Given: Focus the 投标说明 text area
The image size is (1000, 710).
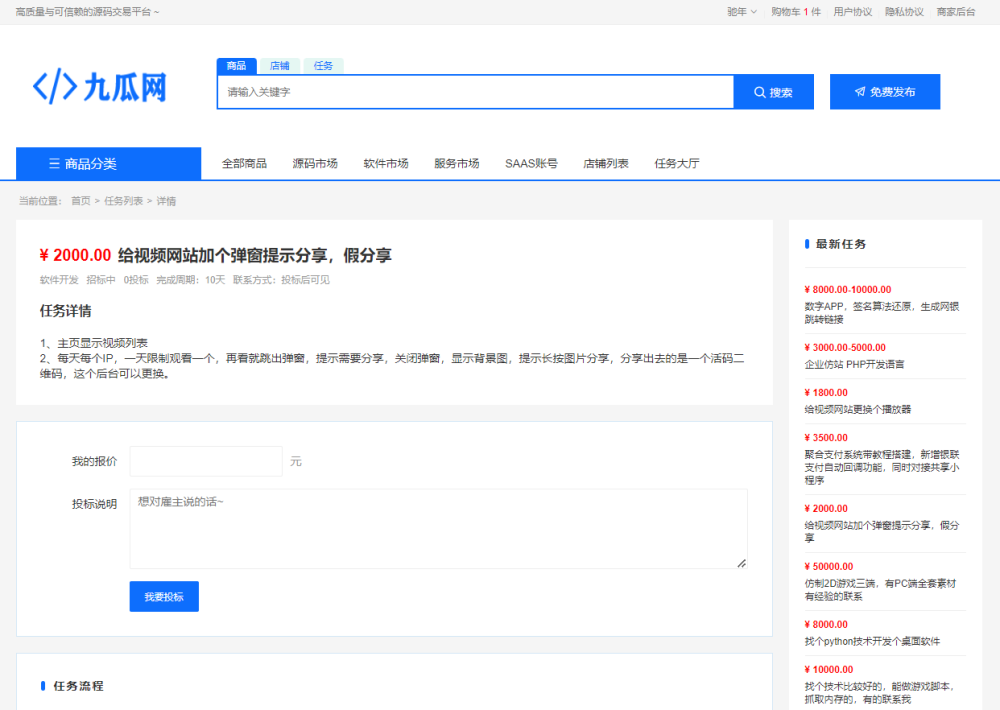Looking at the screenshot, I should (438, 529).
